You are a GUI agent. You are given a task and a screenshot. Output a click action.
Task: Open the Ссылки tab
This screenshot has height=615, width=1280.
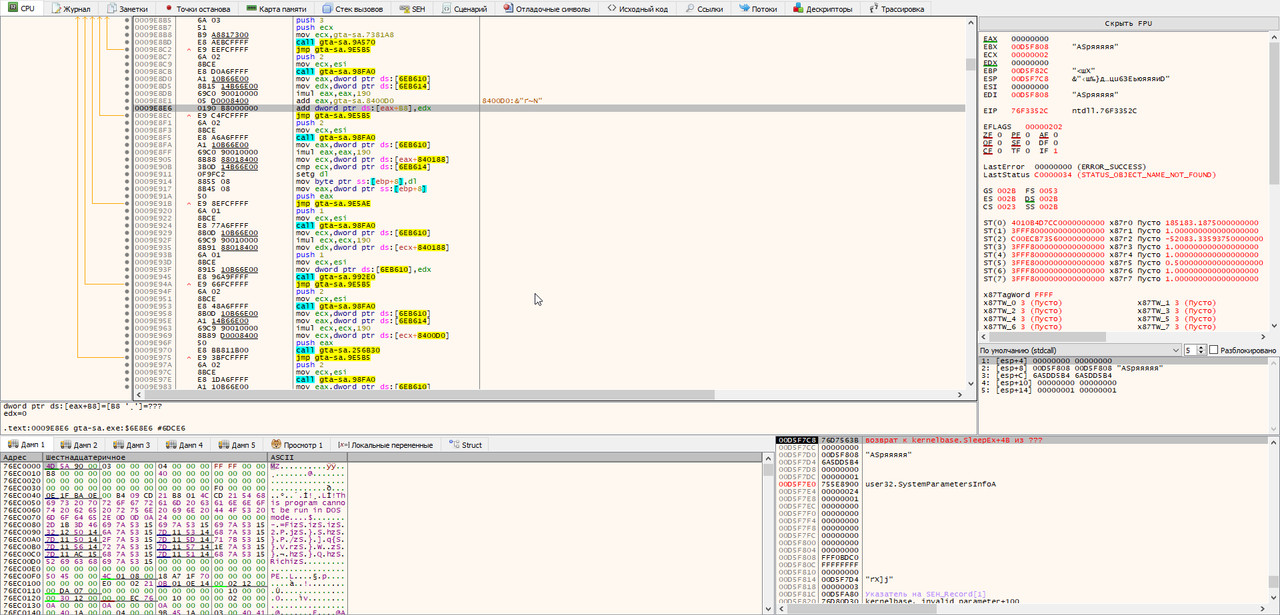pyautogui.click(x=703, y=8)
